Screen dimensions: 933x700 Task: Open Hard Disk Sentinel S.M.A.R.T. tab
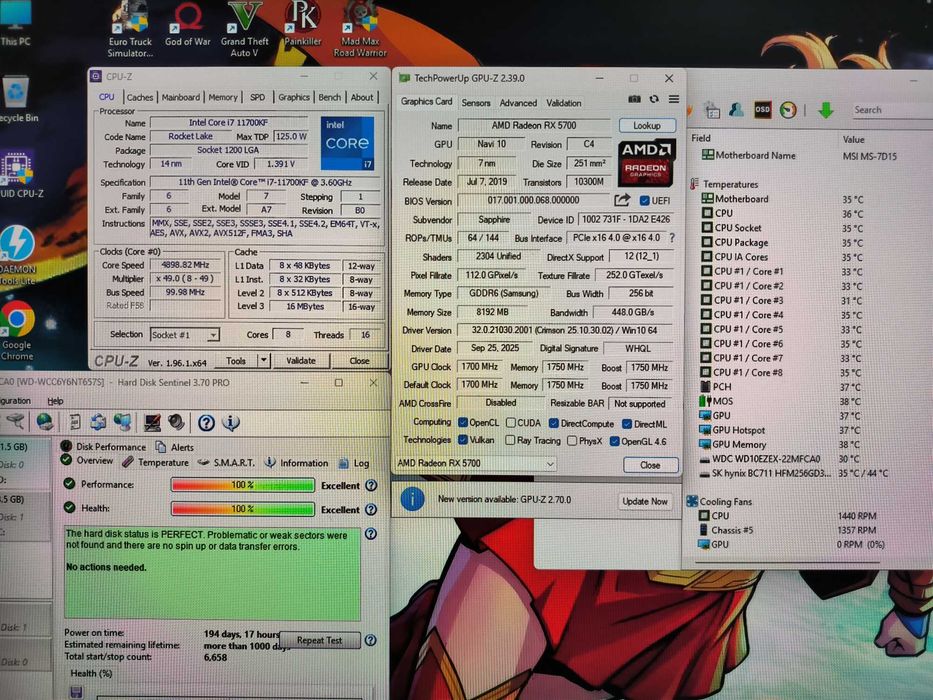pyautogui.click(x=227, y=462)
